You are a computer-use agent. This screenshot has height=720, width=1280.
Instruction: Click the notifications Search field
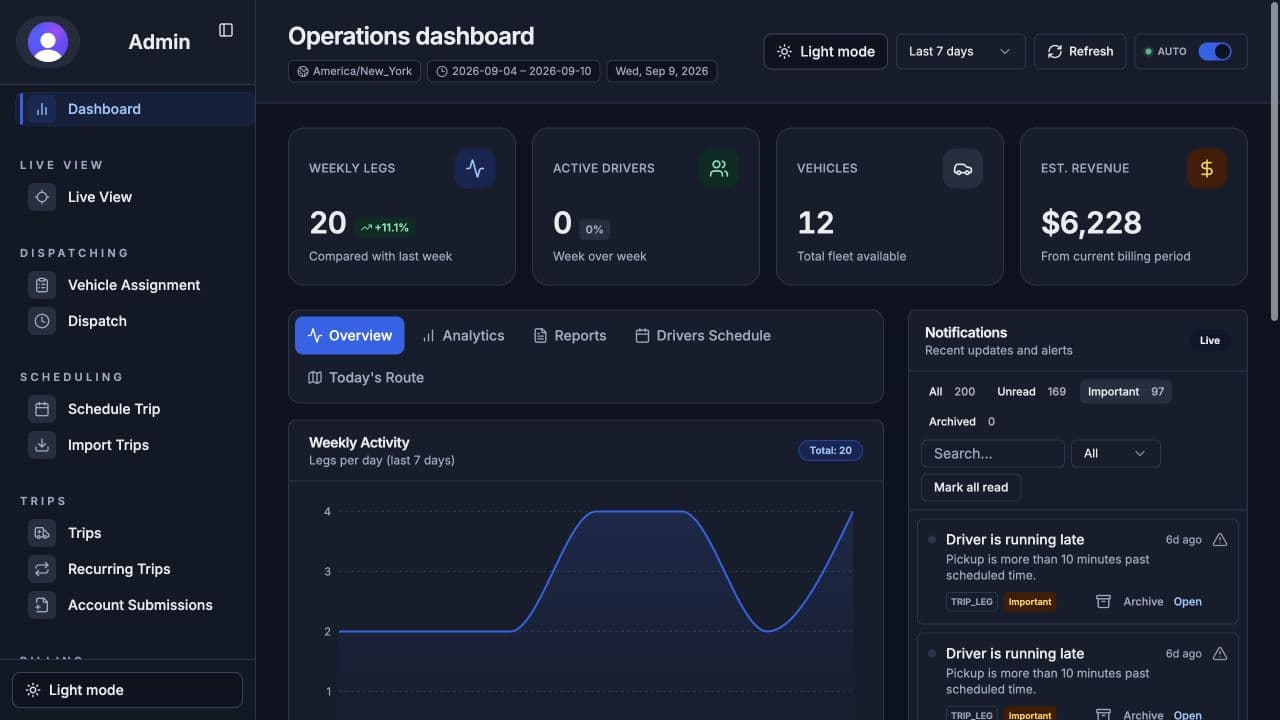tap(993, 453)
